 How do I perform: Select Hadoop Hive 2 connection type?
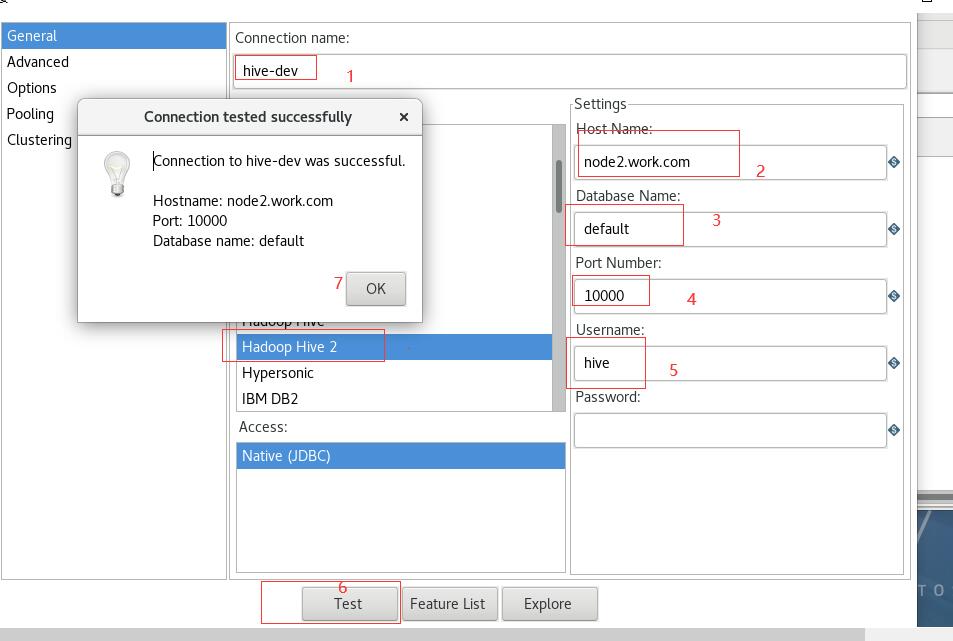coord(394,347)
